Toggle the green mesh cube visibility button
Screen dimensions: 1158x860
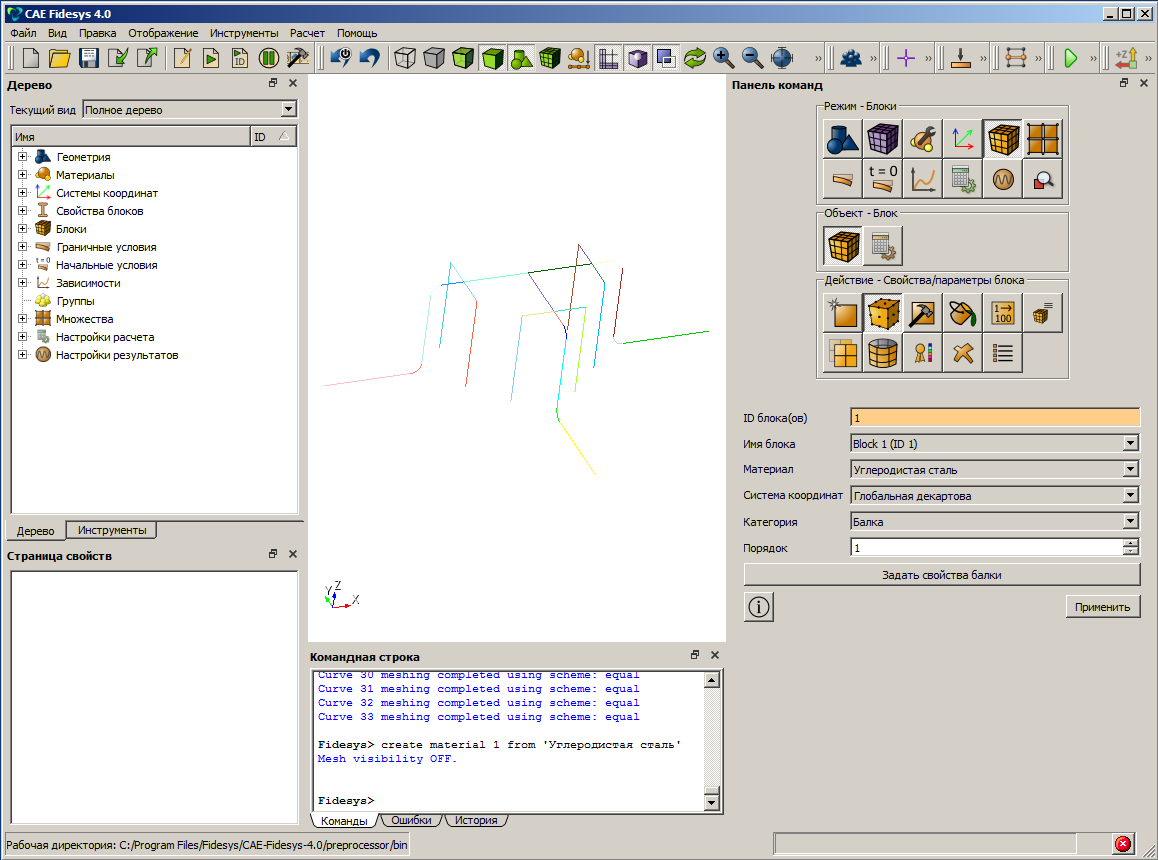click(550, 58)
